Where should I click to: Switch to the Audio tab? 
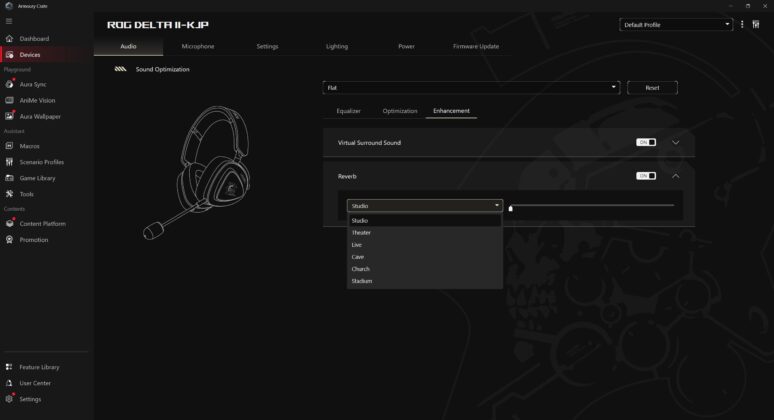point(128,46)
